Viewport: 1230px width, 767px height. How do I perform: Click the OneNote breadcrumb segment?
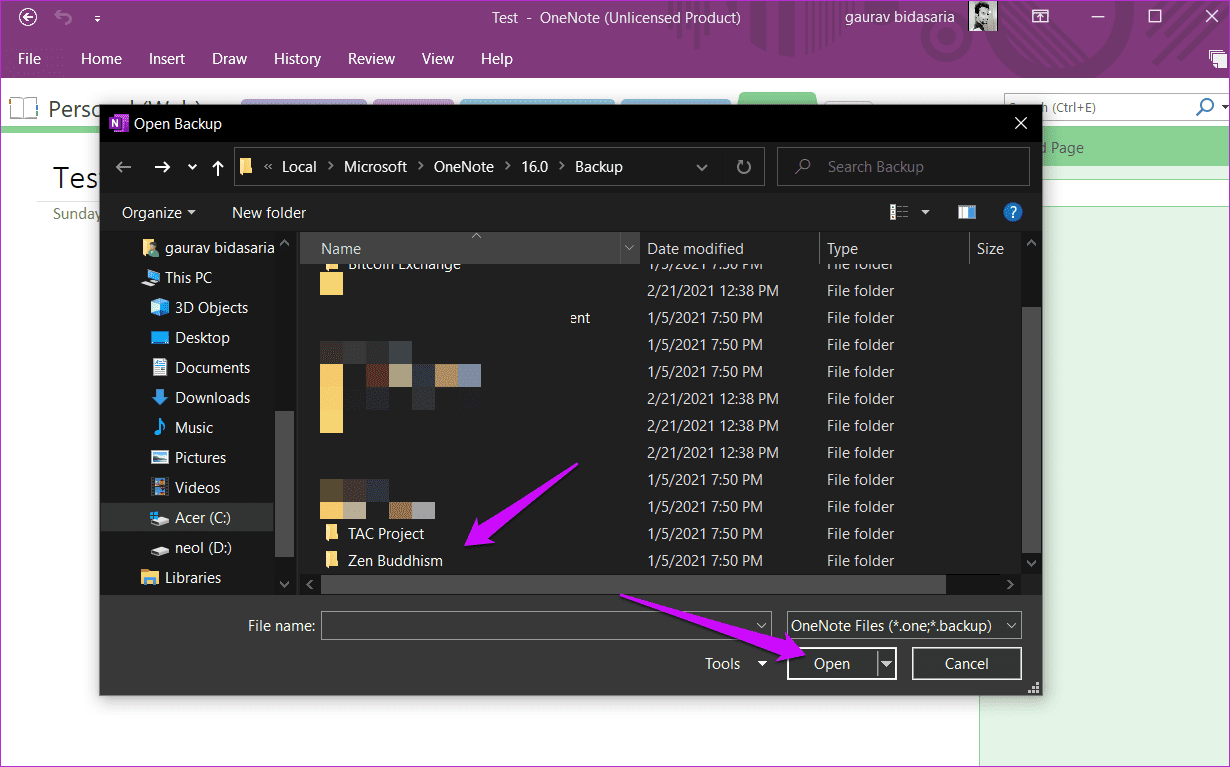point(463,167)
